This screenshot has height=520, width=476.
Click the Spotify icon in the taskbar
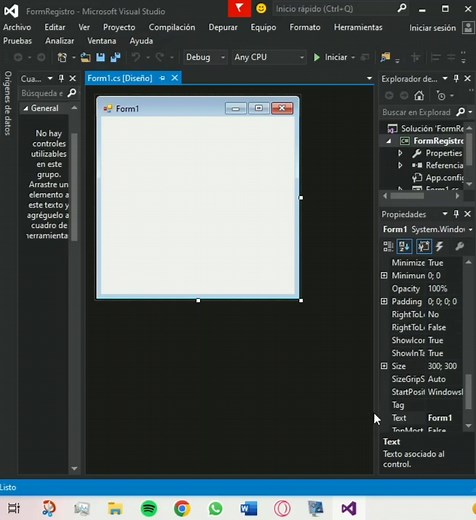tap(149, 509)
